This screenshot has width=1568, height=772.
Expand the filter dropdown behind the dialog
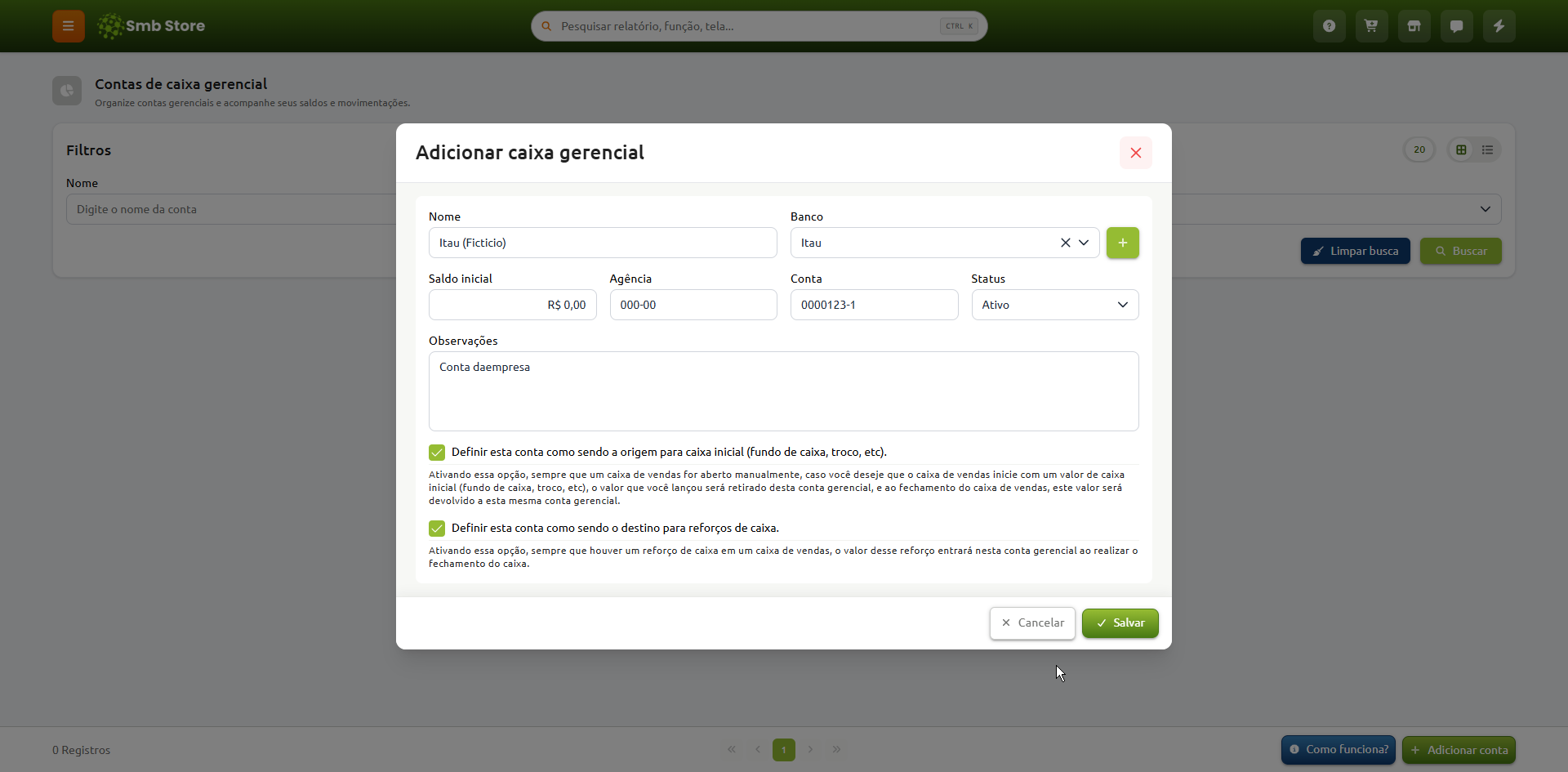(x=1485, y=209)
